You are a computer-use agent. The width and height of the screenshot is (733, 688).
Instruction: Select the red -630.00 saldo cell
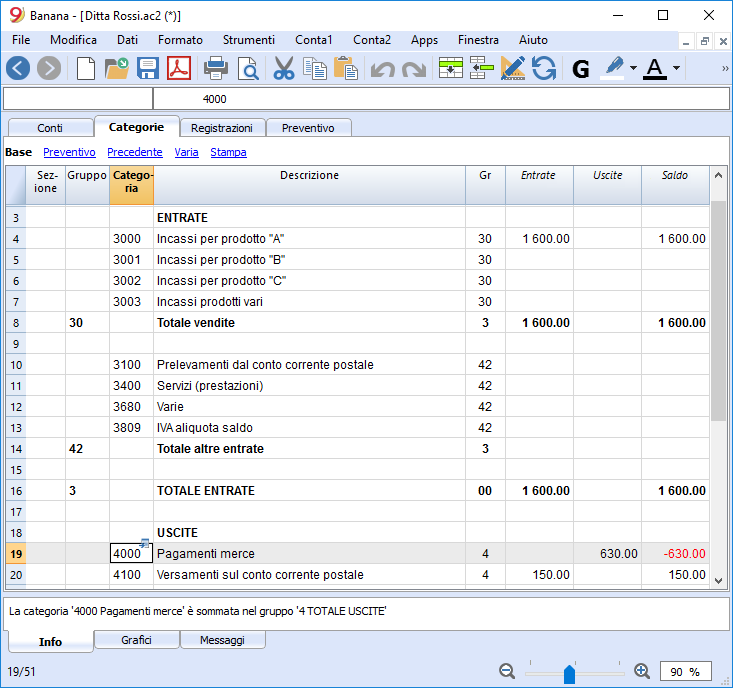point(675,554)
